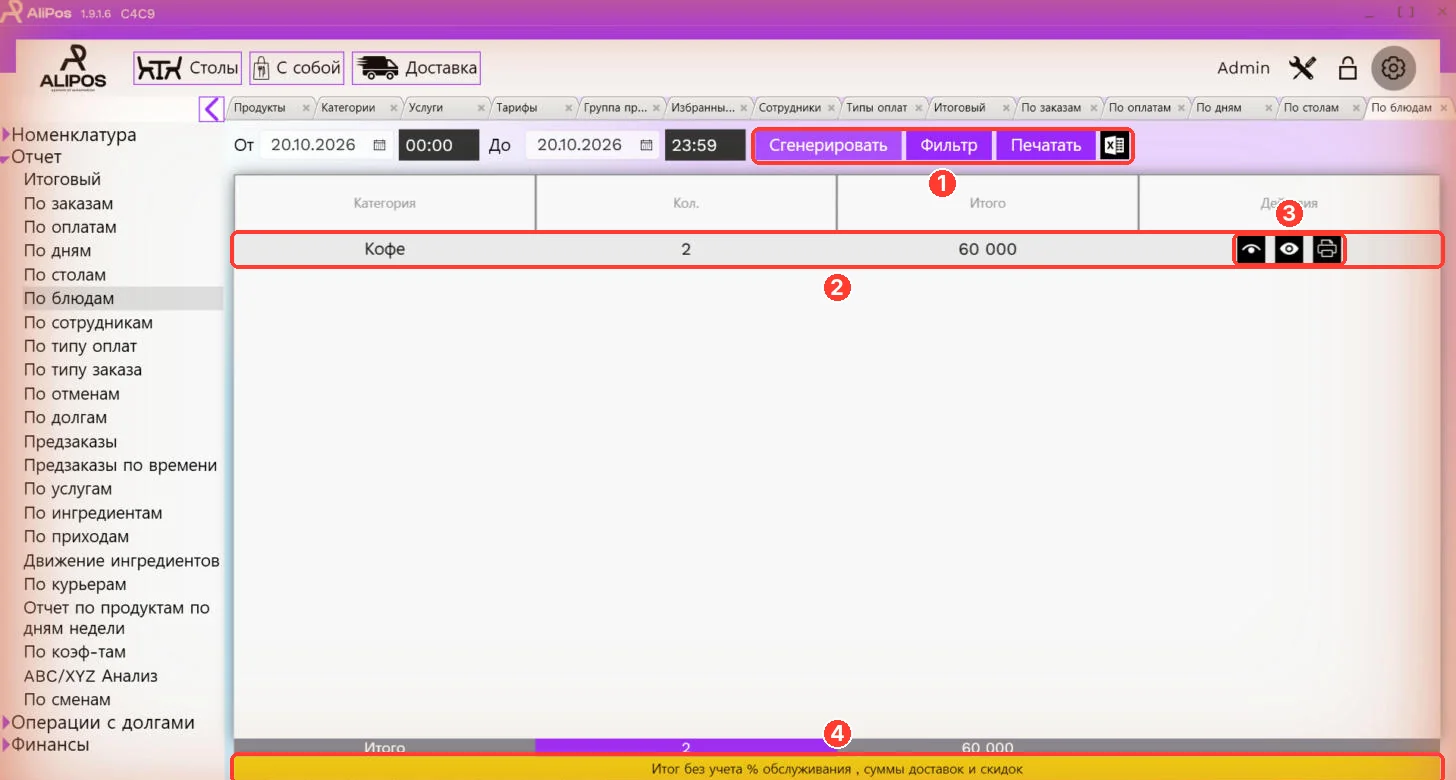
Task: Click the fully open eye icon in Кофе row
Action: 1289,249
